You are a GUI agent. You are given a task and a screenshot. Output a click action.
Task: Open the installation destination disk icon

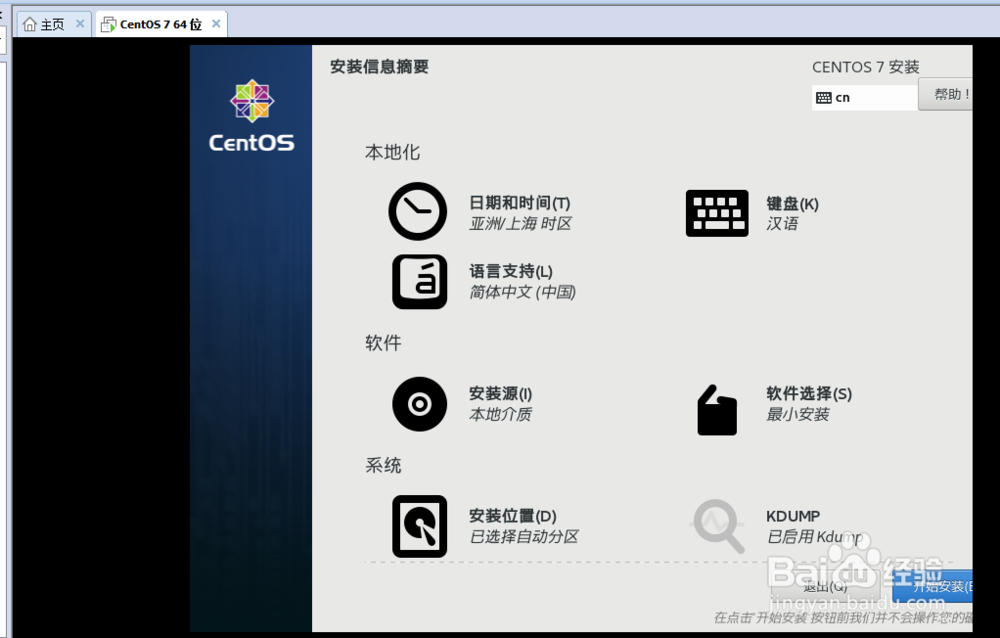420,526
